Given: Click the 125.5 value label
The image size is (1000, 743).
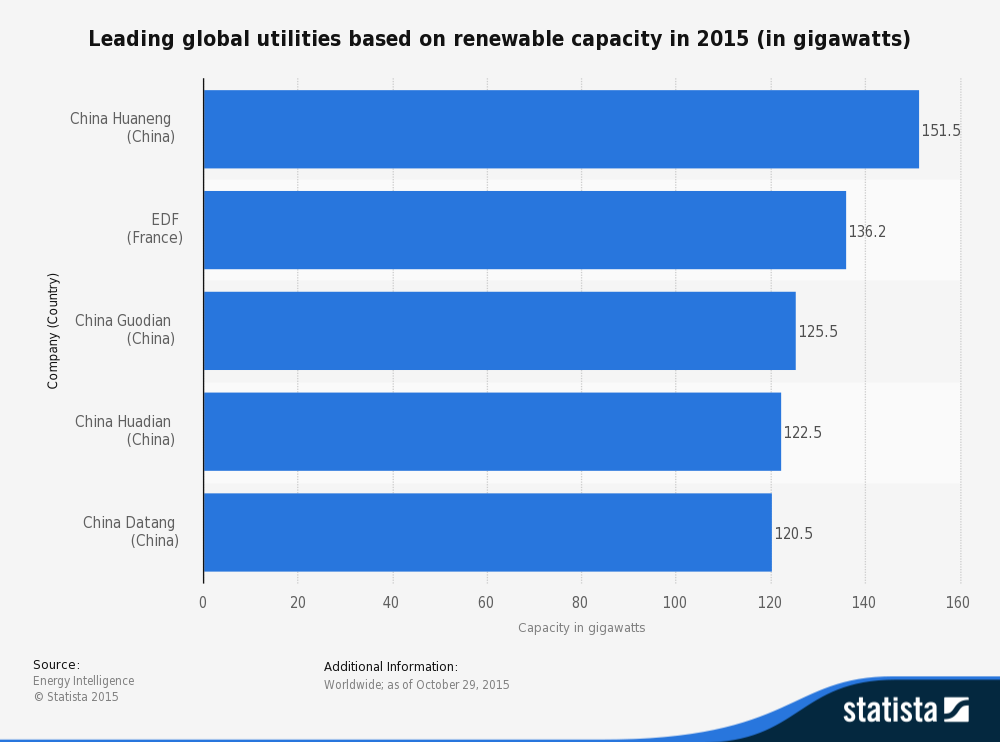Looking at the screenshot, I should click(x=818, y=332).
